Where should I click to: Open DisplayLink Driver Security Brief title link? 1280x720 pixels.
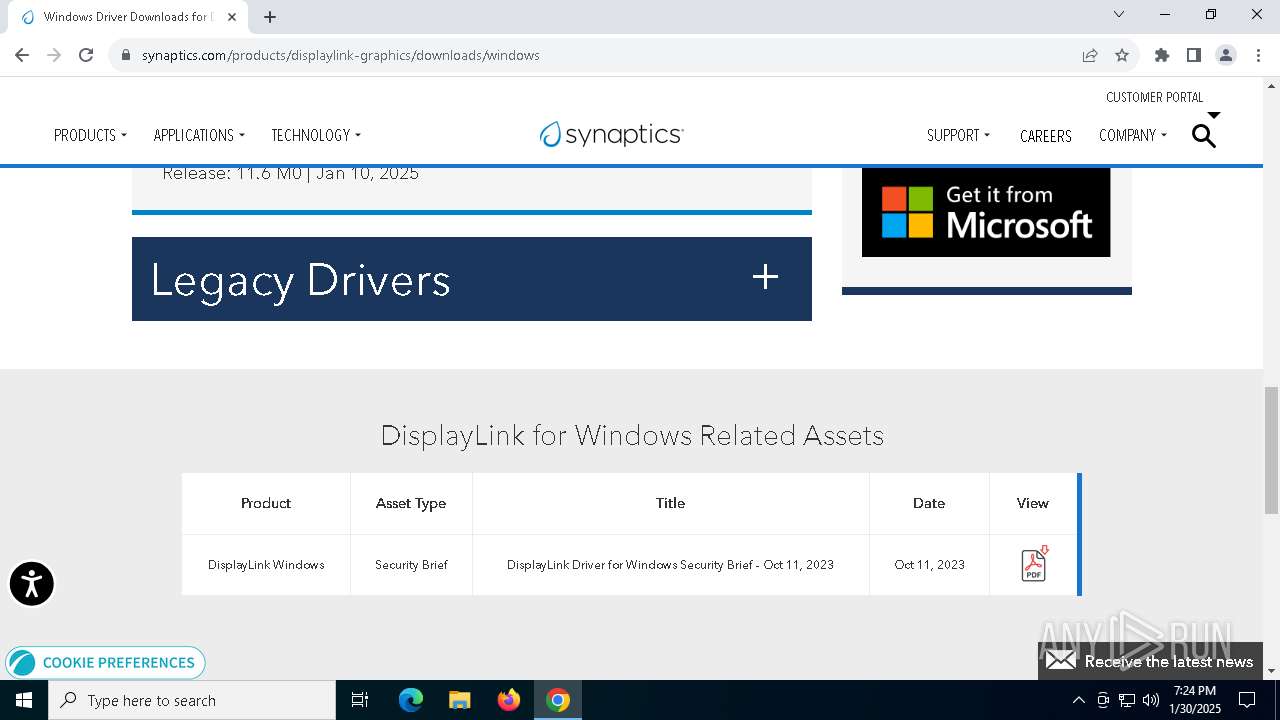pyautogui.click(x=670, y=565)
